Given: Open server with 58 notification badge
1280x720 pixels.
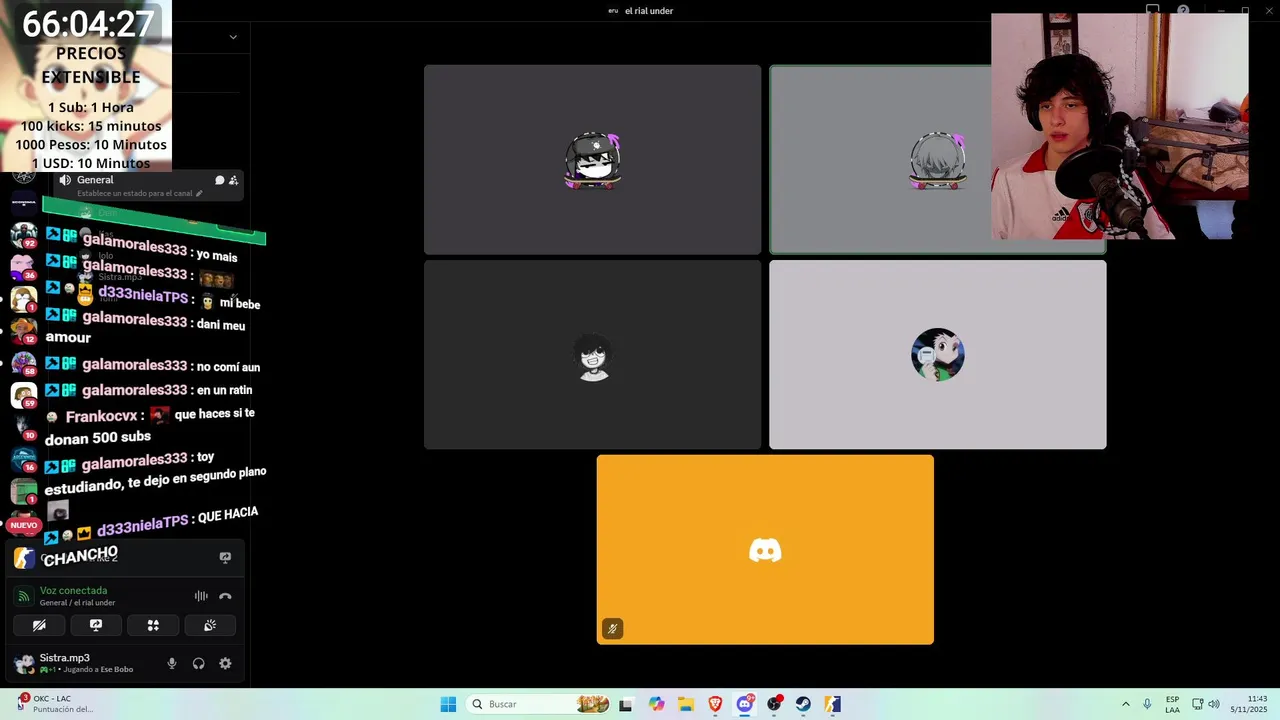Looking at the screenshot, I should click(23, 363).
